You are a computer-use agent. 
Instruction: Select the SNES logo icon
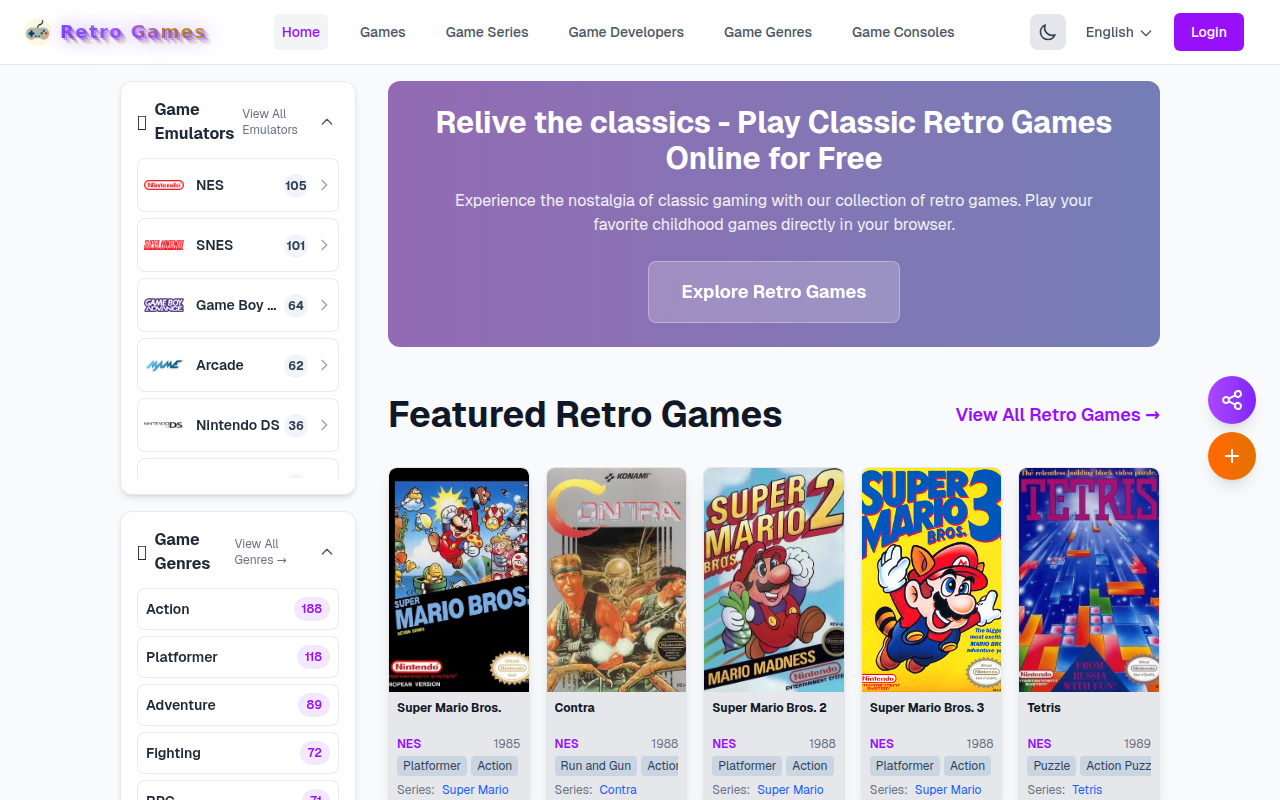pos(164,245)
